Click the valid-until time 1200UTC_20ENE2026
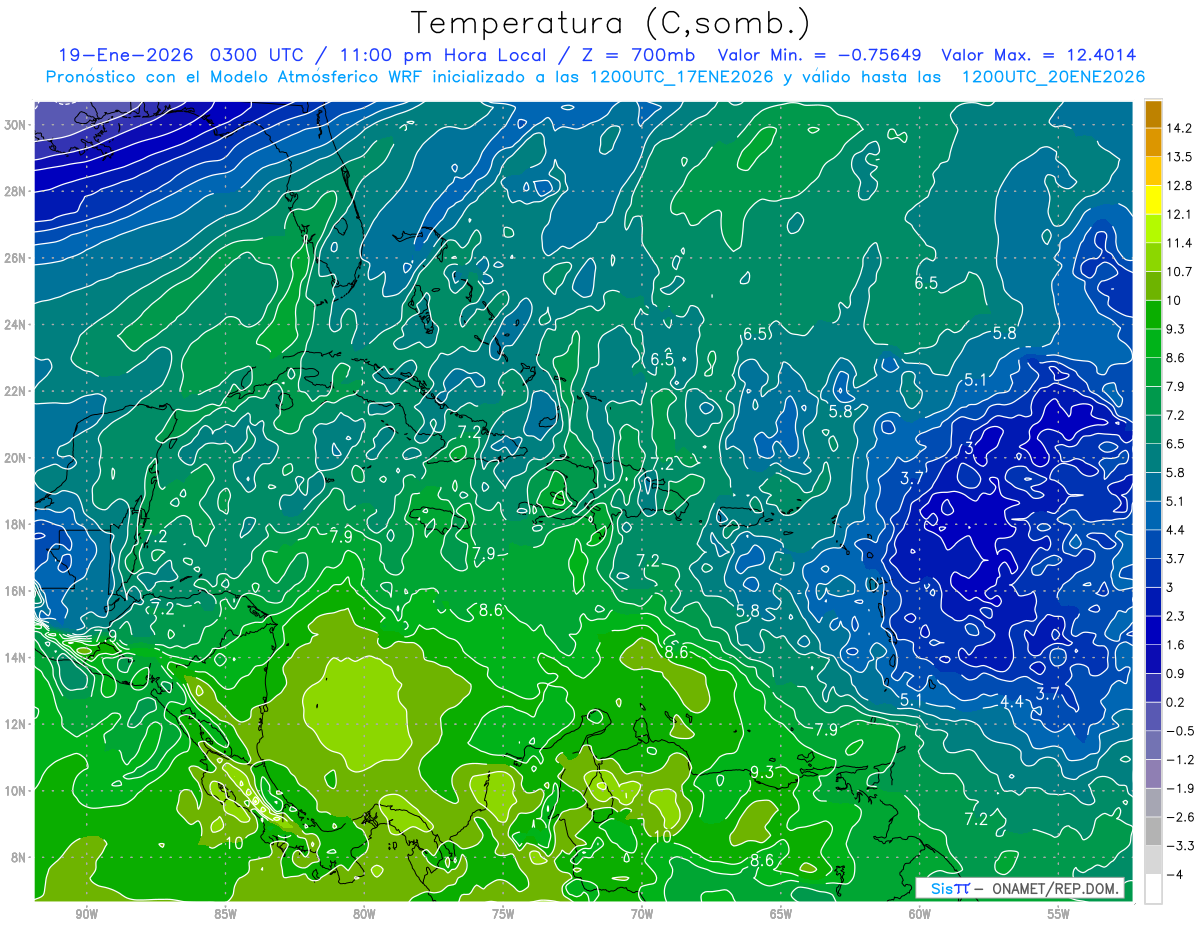Screen dimensions: 1200x927 pyautogui.click(x=1052, y=77)
